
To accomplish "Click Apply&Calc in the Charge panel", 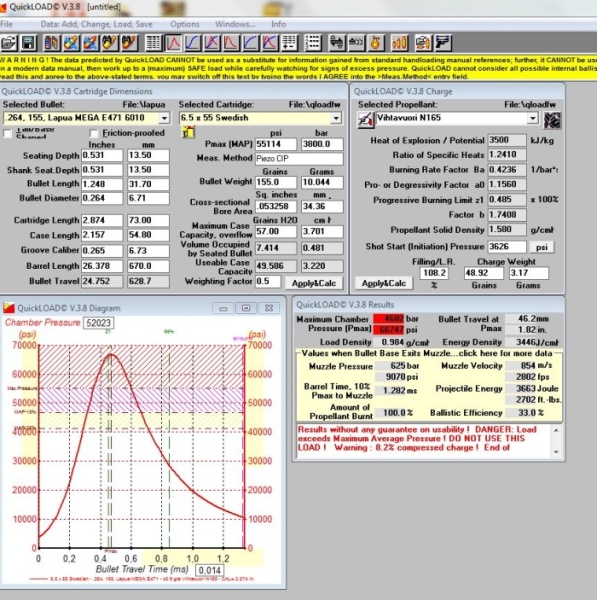I will (384, 283).
